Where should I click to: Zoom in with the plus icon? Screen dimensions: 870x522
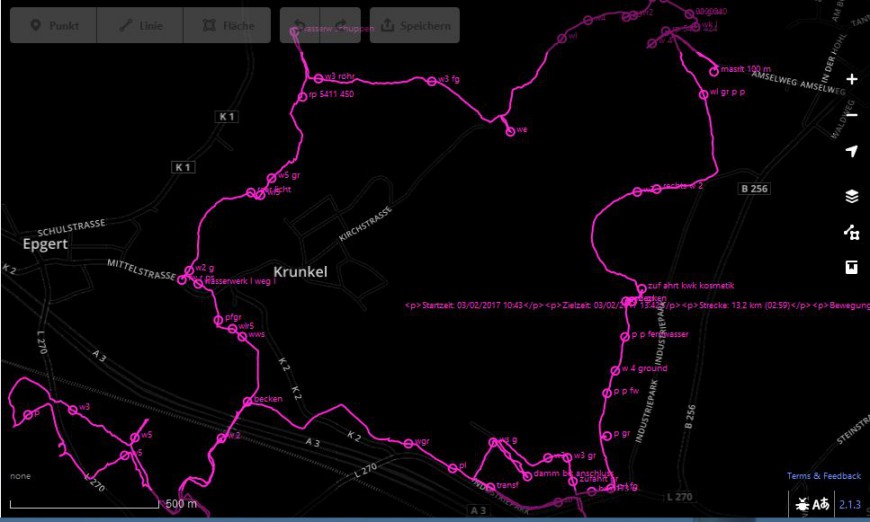(x=852, y=79)
